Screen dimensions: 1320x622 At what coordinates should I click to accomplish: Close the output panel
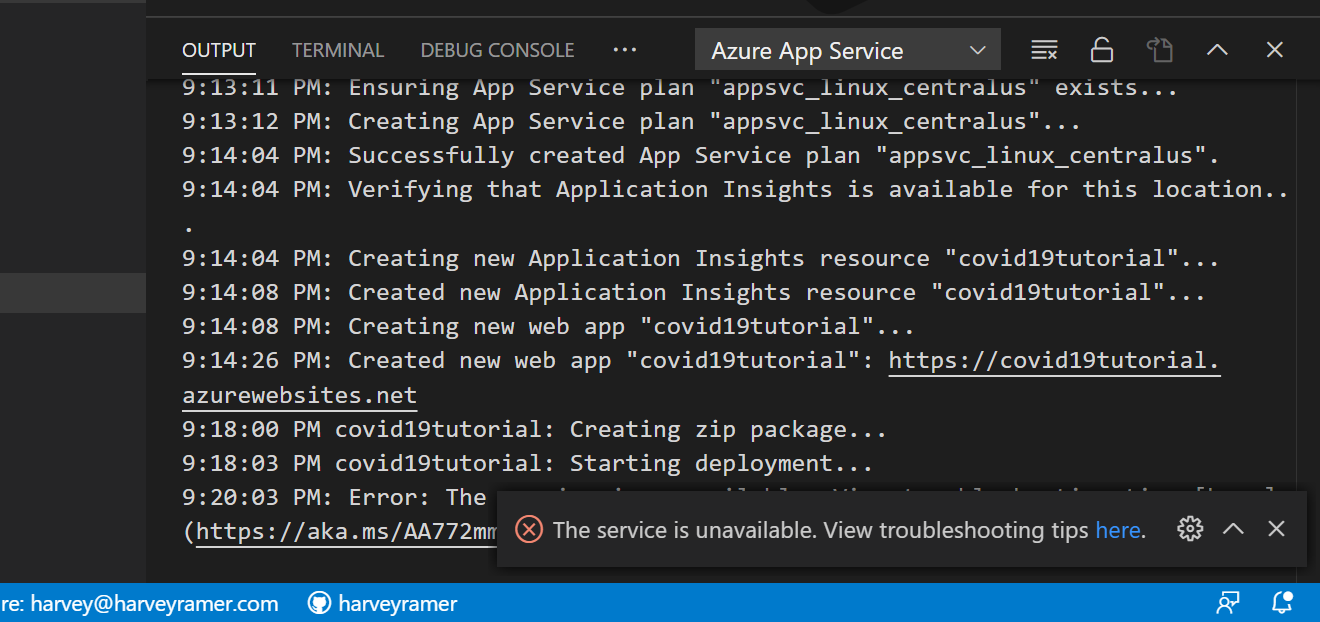point(1274,50)
